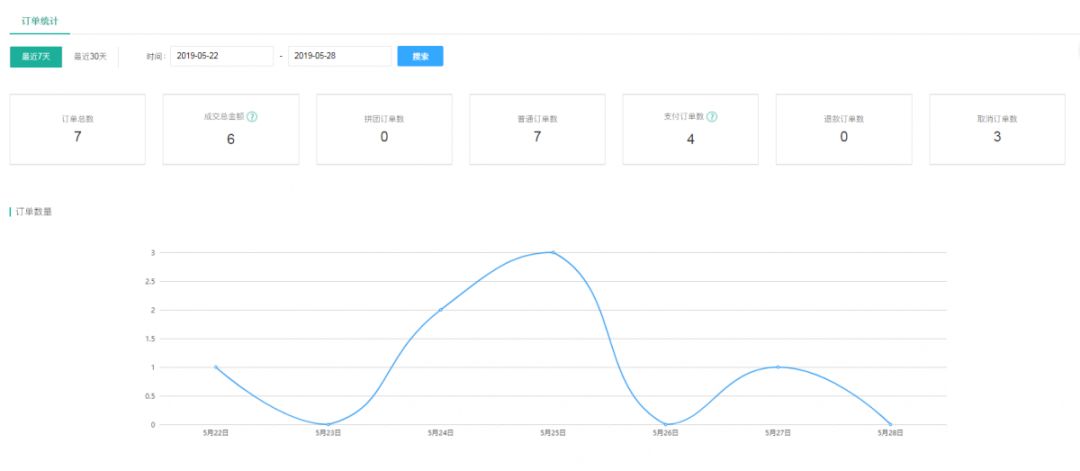Viewport: 1080px width, 471px height.
Task: Click the 支付订单数 stat card
Action: (690, 130)
